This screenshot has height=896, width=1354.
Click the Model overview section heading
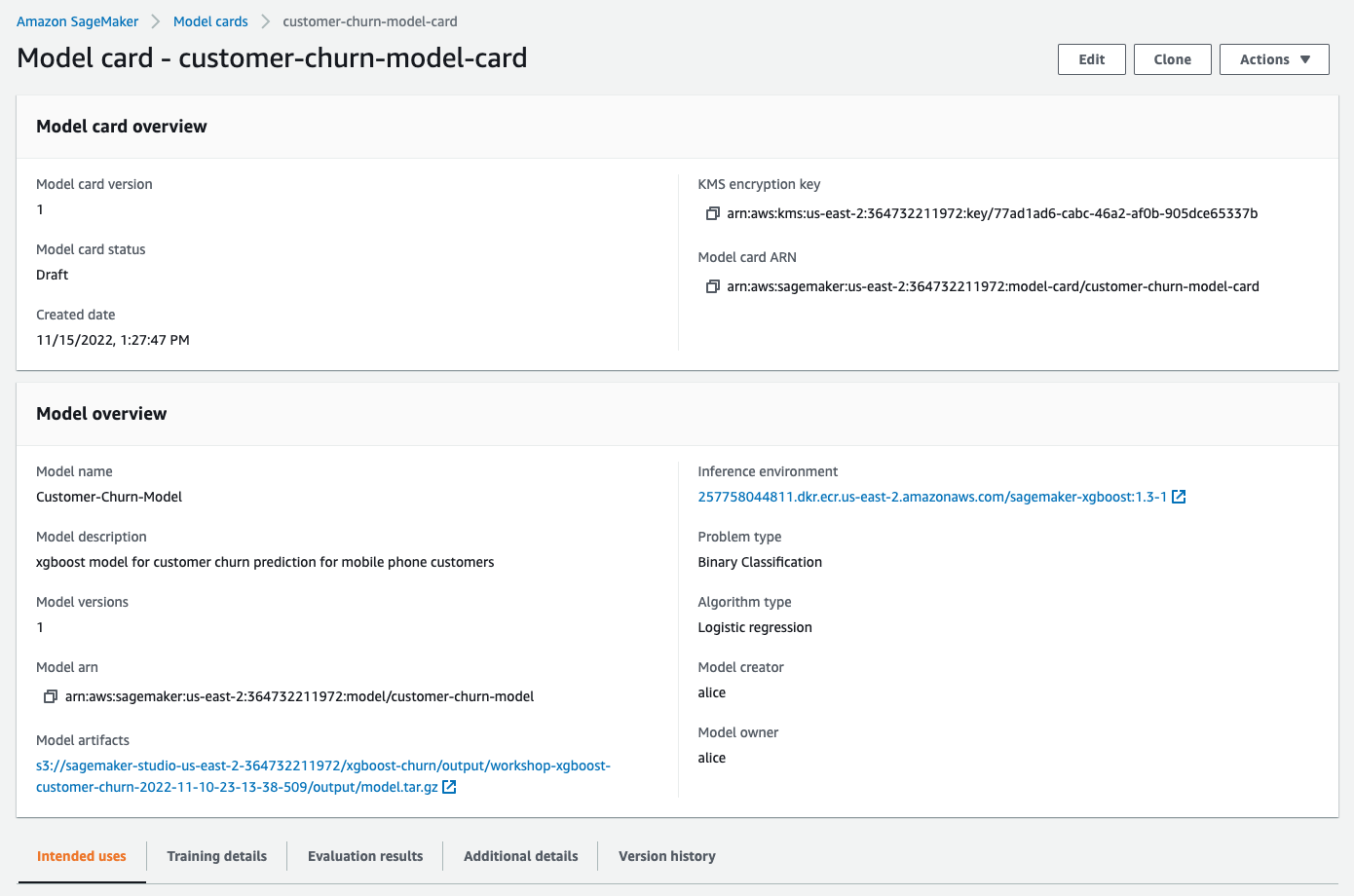click(101, 414)
